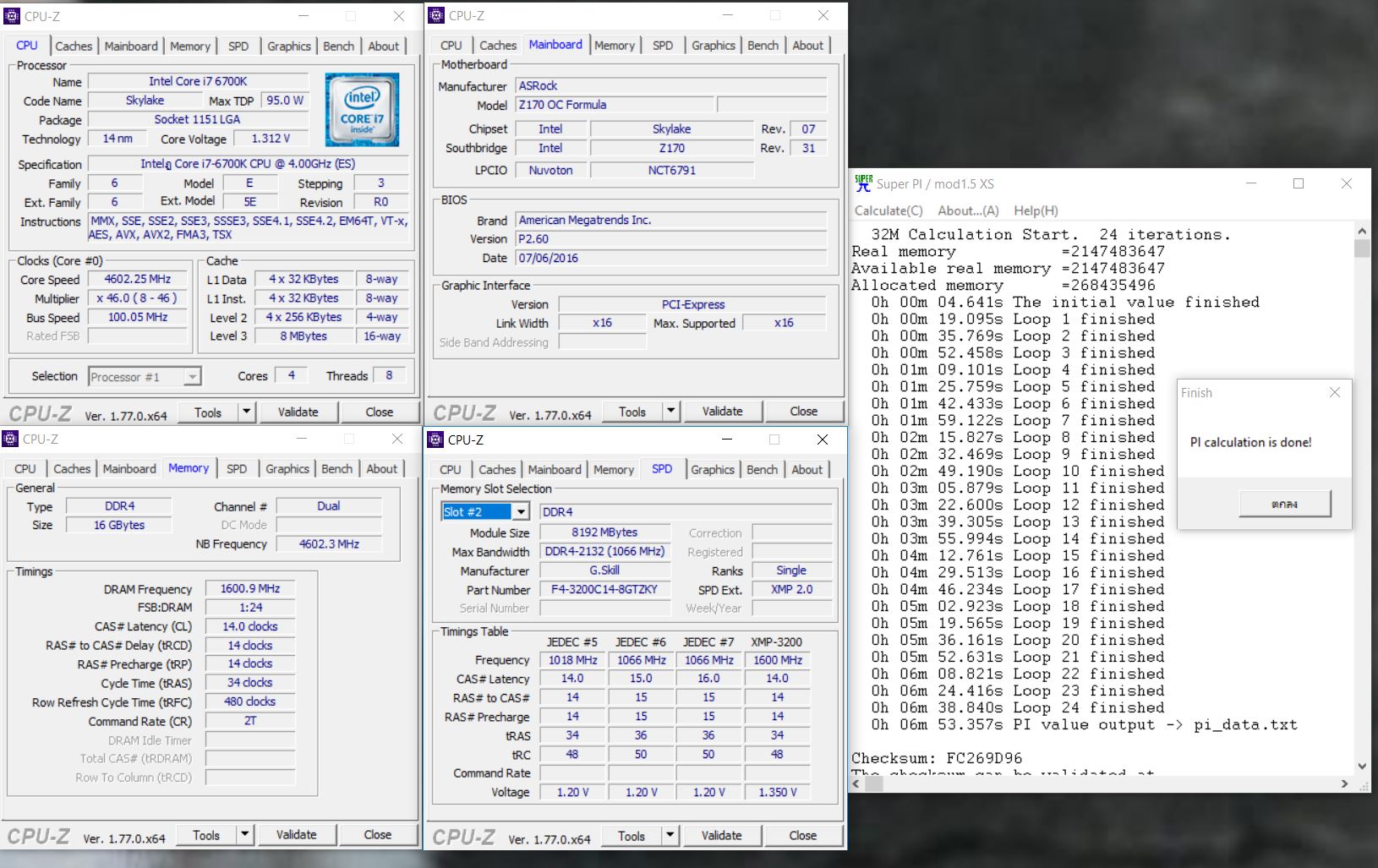Click the CPU-Z title icon in CPU window
1378x868 pixels.
coord(12,16)
